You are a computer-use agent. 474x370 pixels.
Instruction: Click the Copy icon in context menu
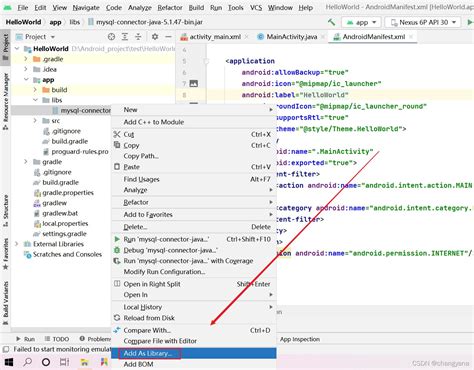pos(117,145)
